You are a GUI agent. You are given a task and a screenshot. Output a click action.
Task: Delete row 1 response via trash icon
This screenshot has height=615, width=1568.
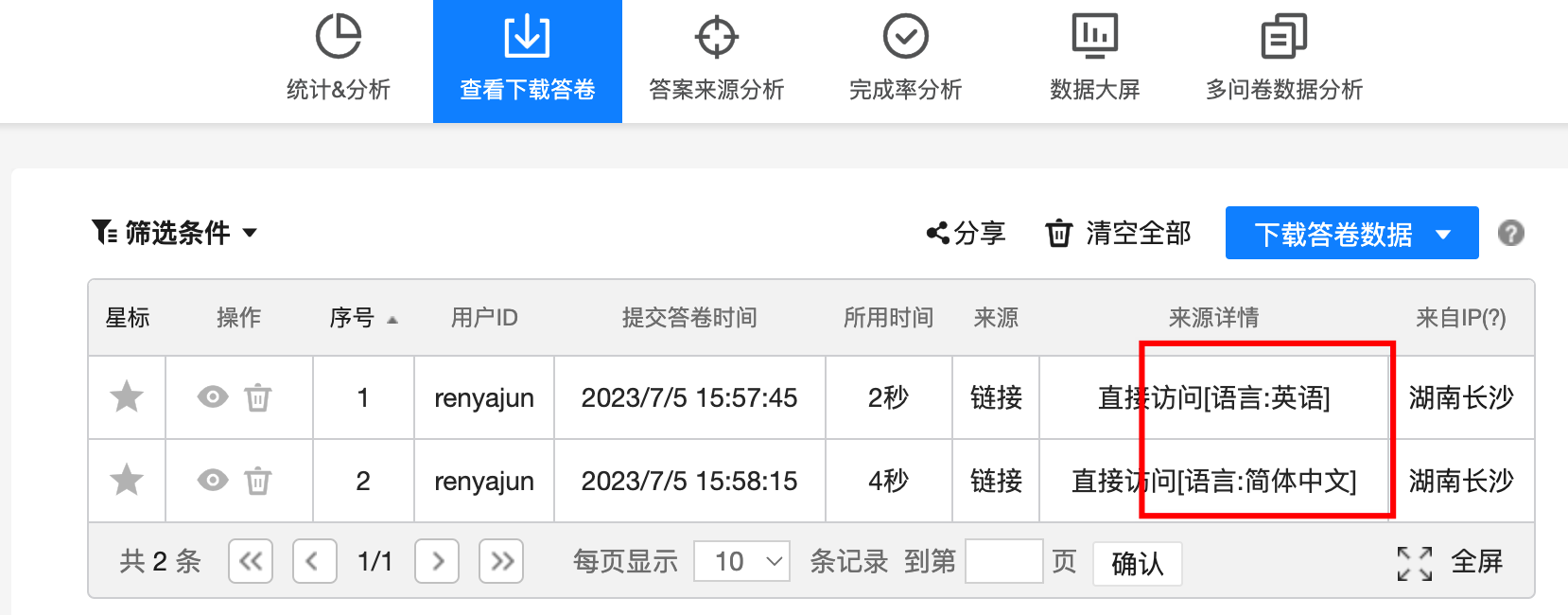[258, 397]
